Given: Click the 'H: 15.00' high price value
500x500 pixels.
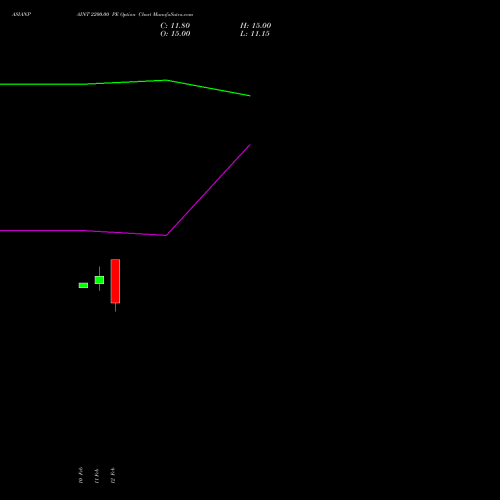Looking at the screenshot, I should point(256,26).
